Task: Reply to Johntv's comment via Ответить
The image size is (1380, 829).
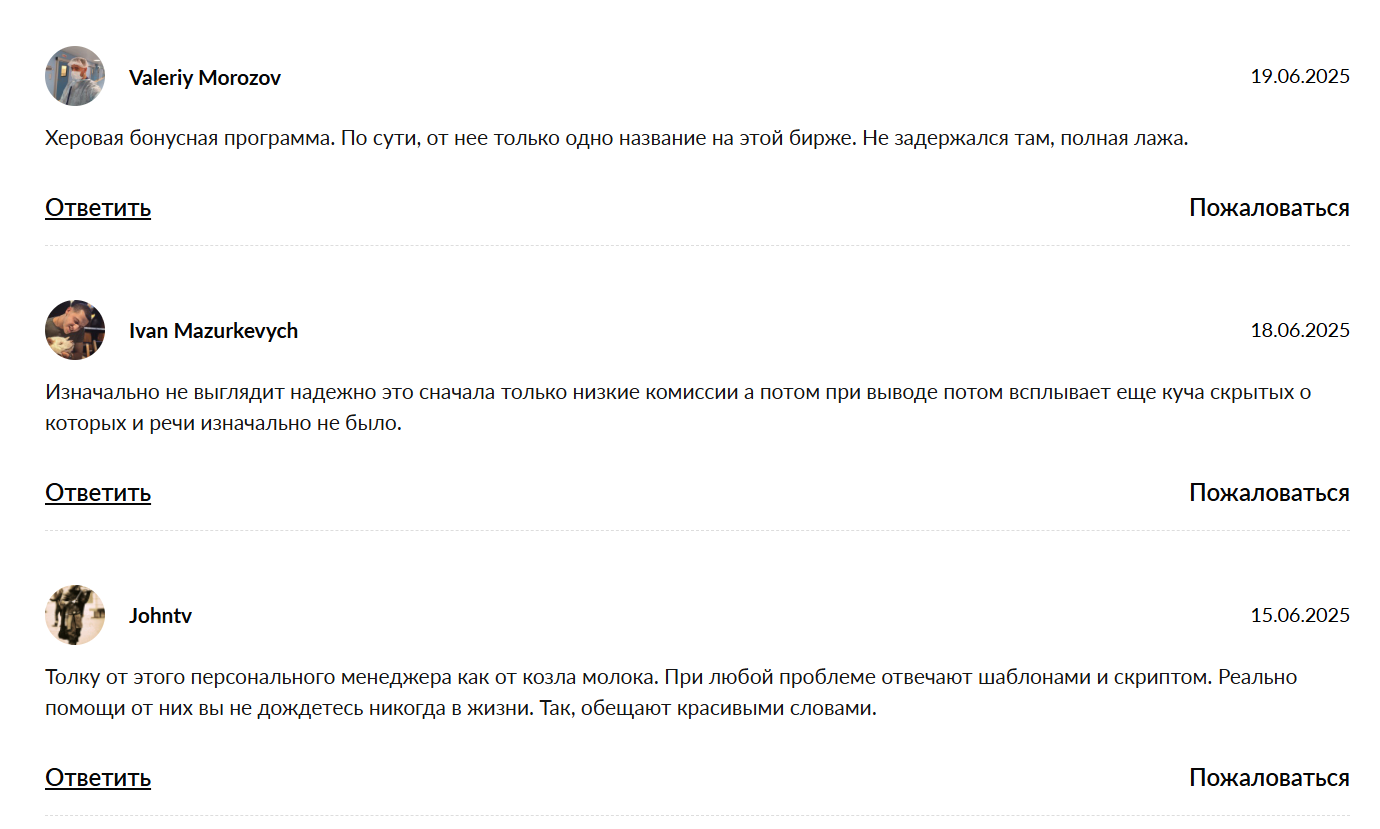Action: (98, 778)
